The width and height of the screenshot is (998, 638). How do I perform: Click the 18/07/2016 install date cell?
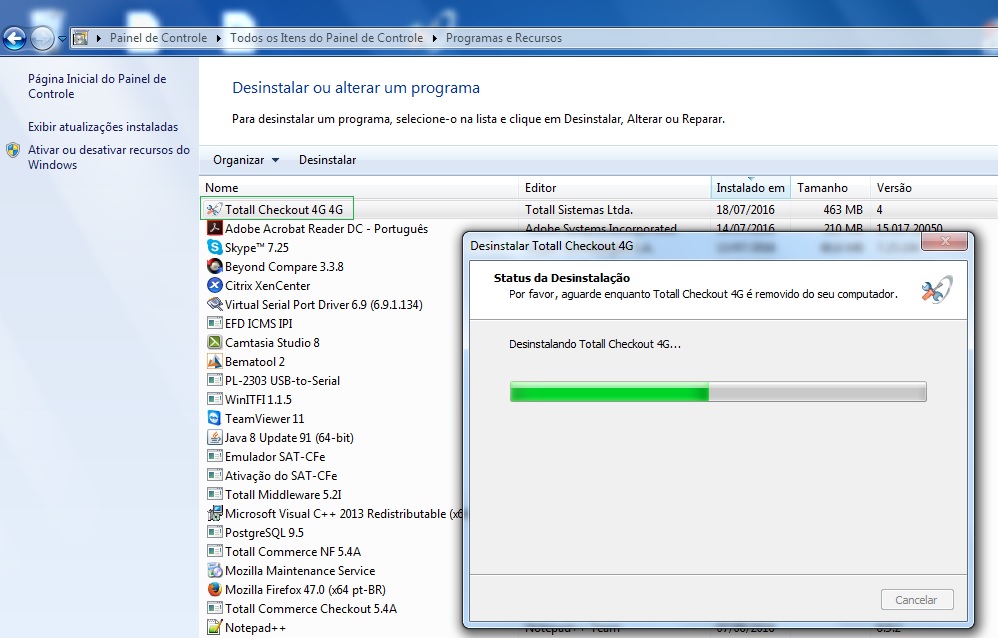(745, 209)
